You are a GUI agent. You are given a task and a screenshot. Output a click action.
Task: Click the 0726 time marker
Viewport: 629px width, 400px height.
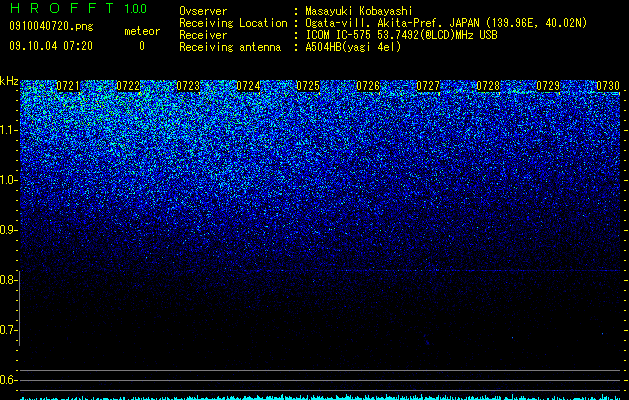tap(368, 86)
